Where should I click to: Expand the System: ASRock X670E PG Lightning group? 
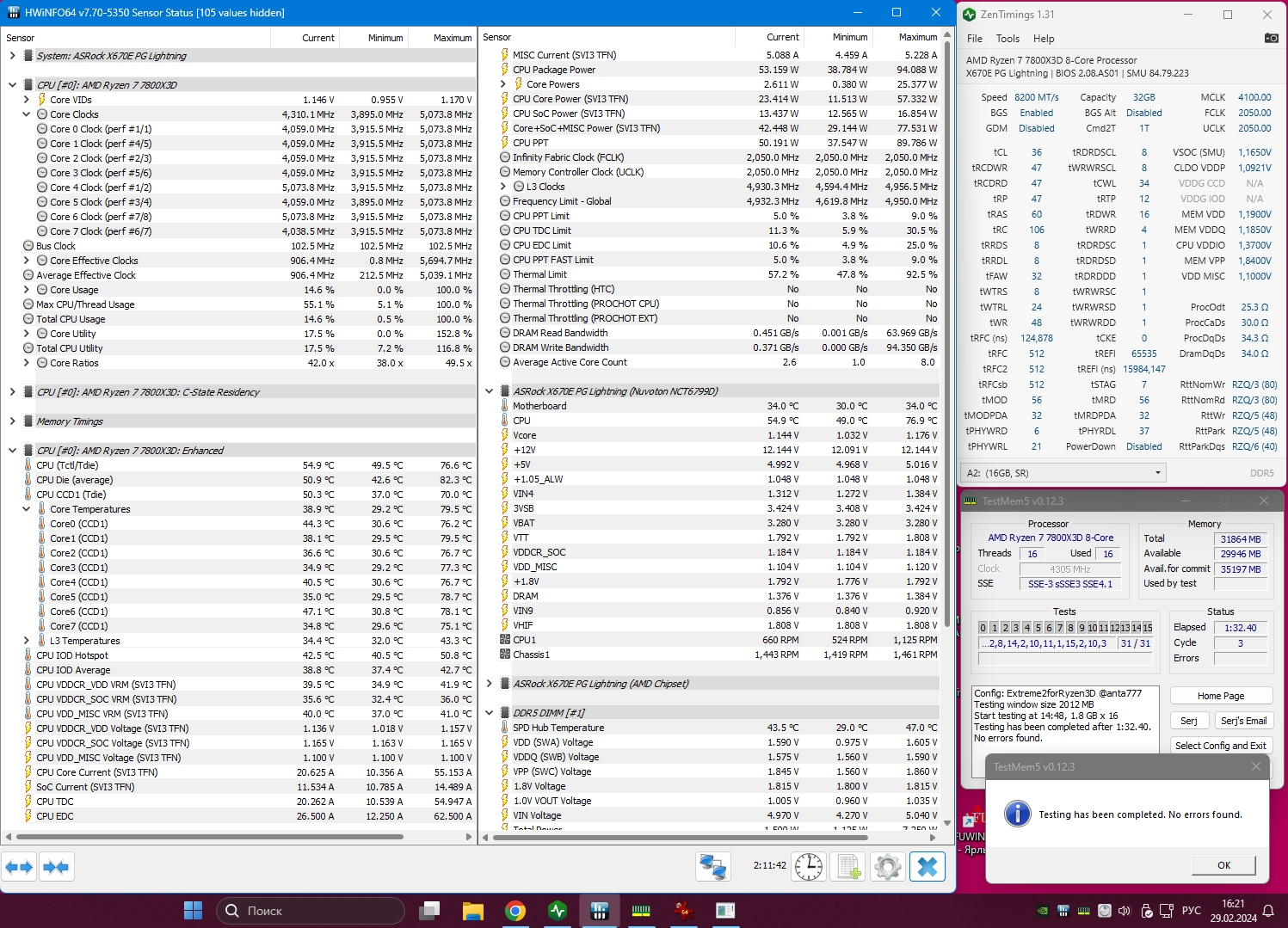12,56
